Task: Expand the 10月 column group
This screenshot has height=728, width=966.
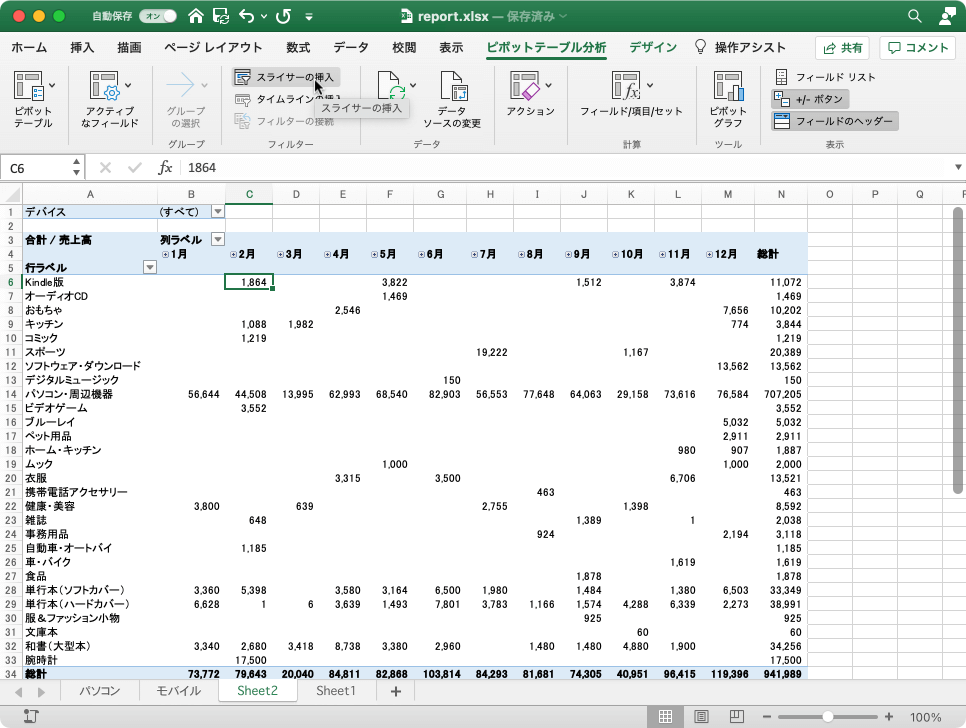Action: click(x=615, y=254)
